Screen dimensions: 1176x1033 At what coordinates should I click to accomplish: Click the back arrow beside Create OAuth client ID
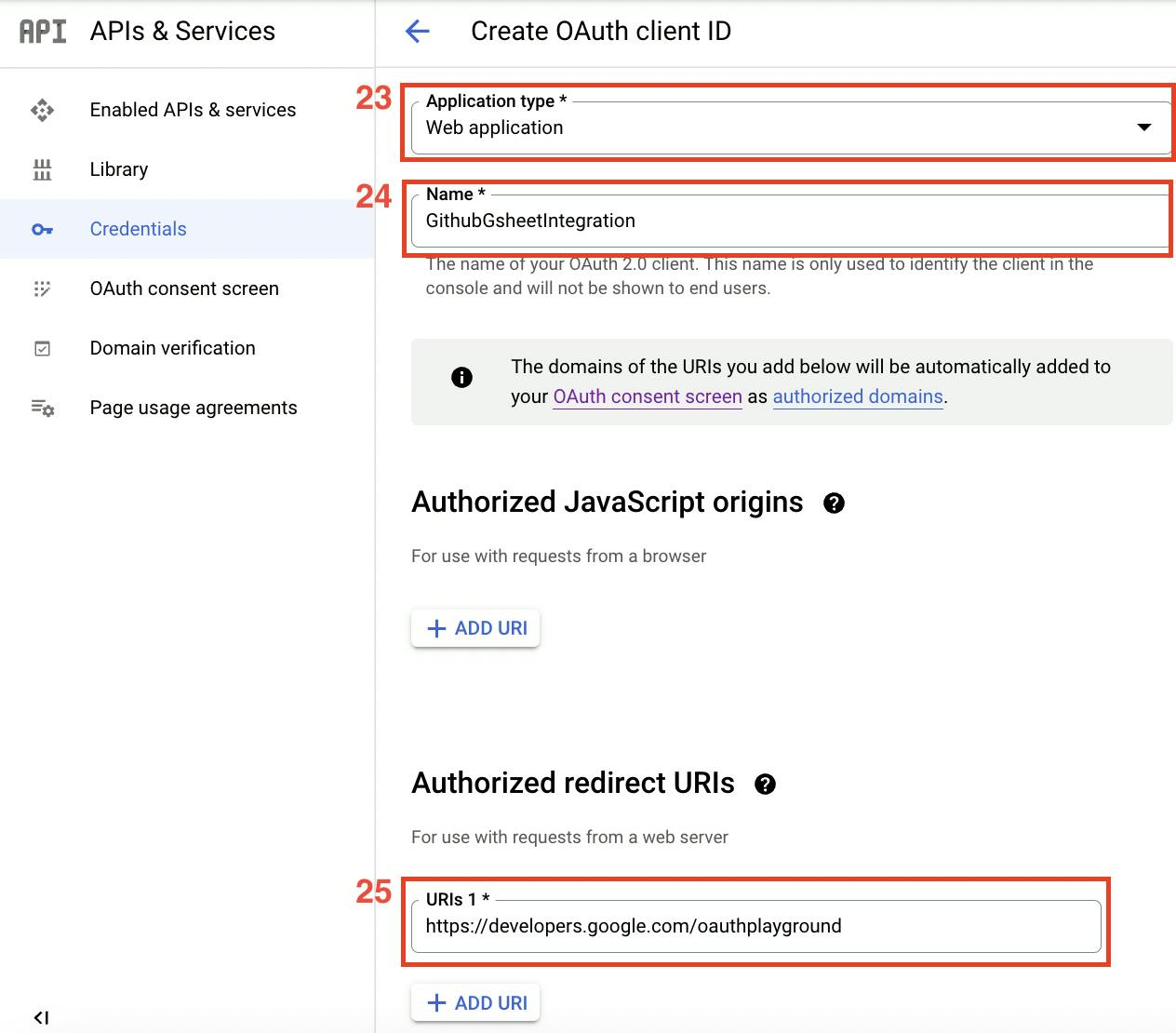417,31
